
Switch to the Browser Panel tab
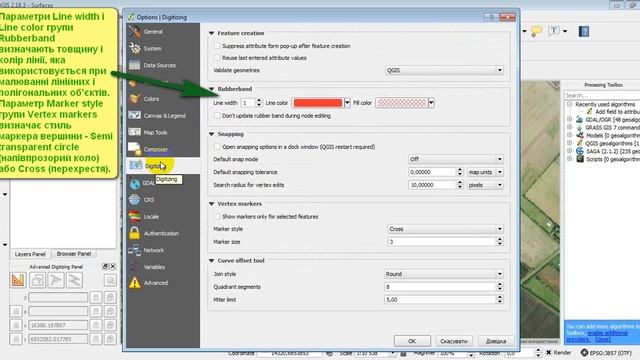[x=73, y=254]
